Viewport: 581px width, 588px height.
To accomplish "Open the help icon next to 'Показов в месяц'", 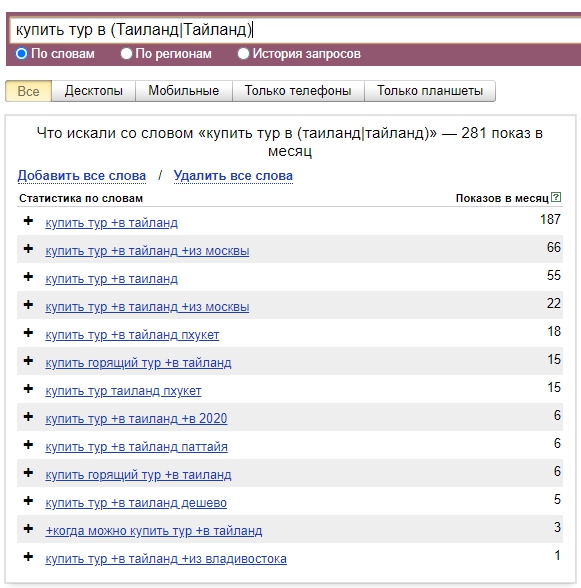I will click(556, 197).
